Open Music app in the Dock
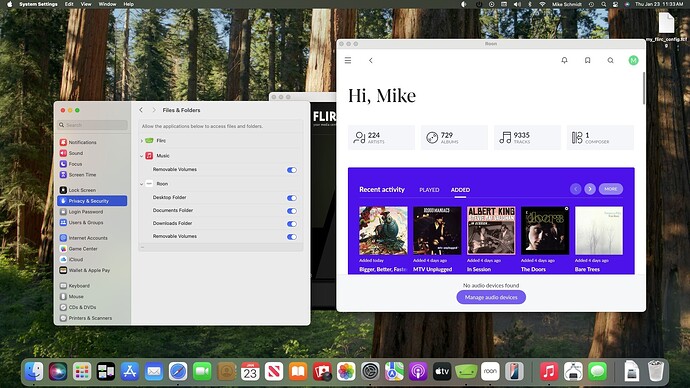The height and width of the screenshot is (388, 690). point(549,371)
